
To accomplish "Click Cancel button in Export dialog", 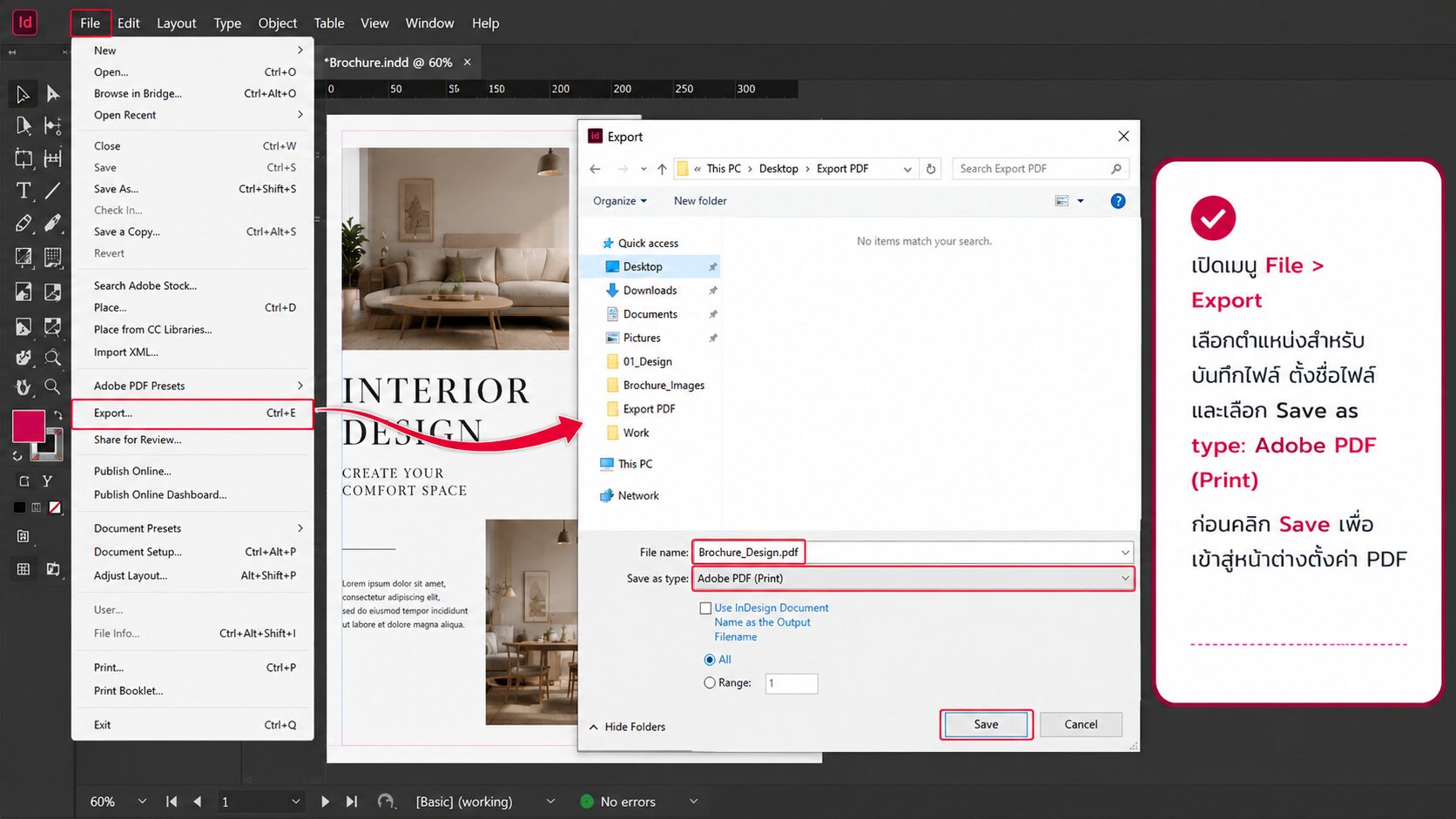I will pyautogui.click(x=1081, y=724).
